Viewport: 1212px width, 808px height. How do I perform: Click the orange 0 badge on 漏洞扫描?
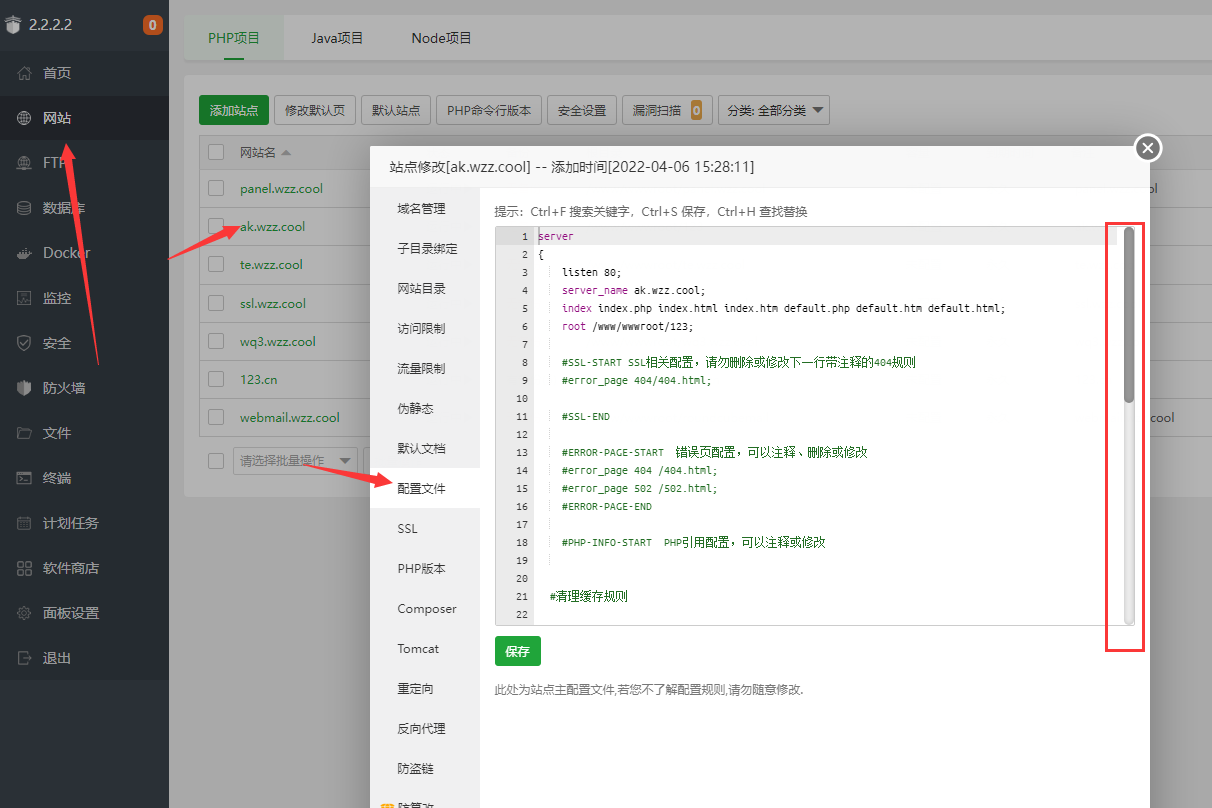click(696, 110)
